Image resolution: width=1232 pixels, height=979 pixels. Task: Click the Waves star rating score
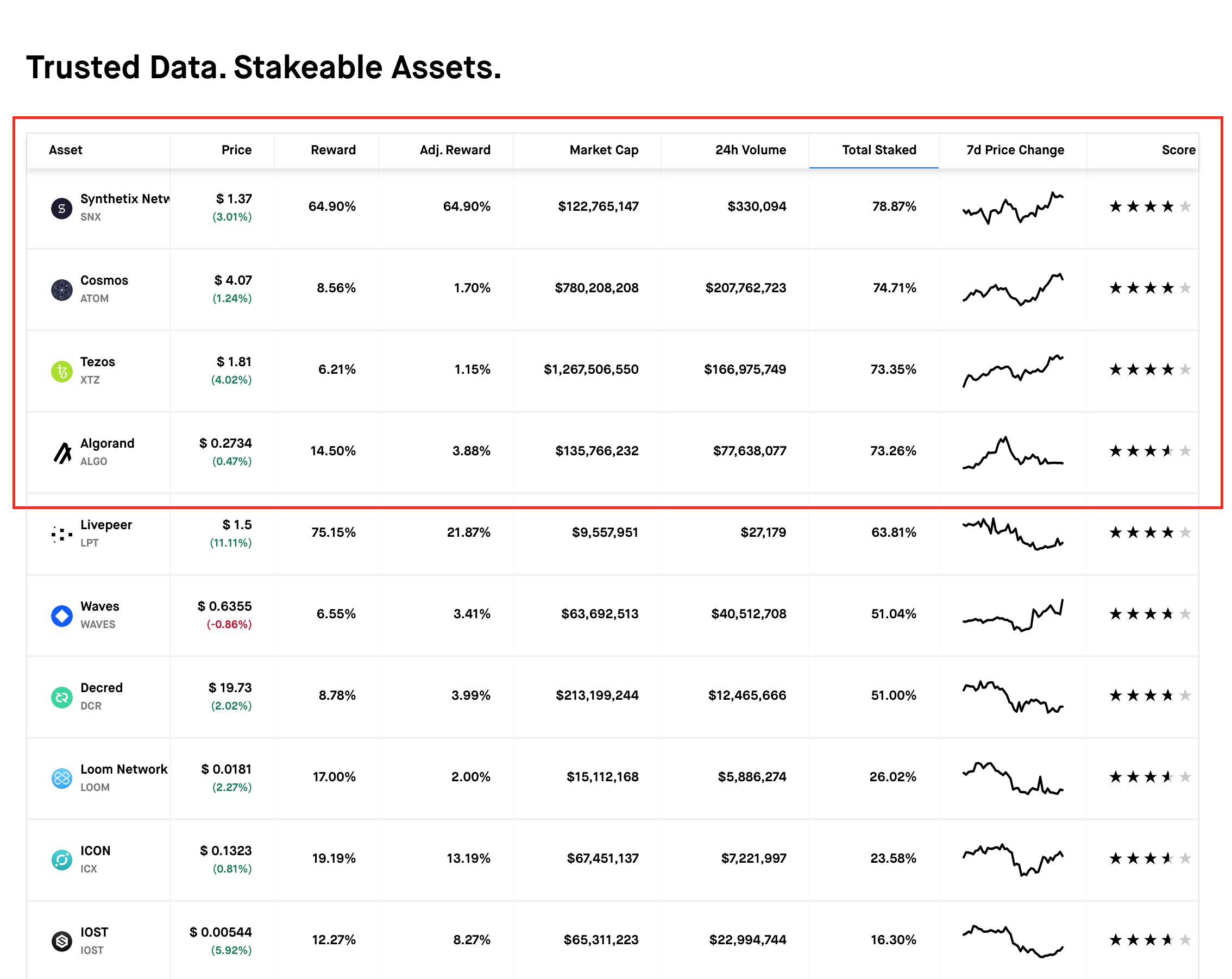[x=1151, y=614]
